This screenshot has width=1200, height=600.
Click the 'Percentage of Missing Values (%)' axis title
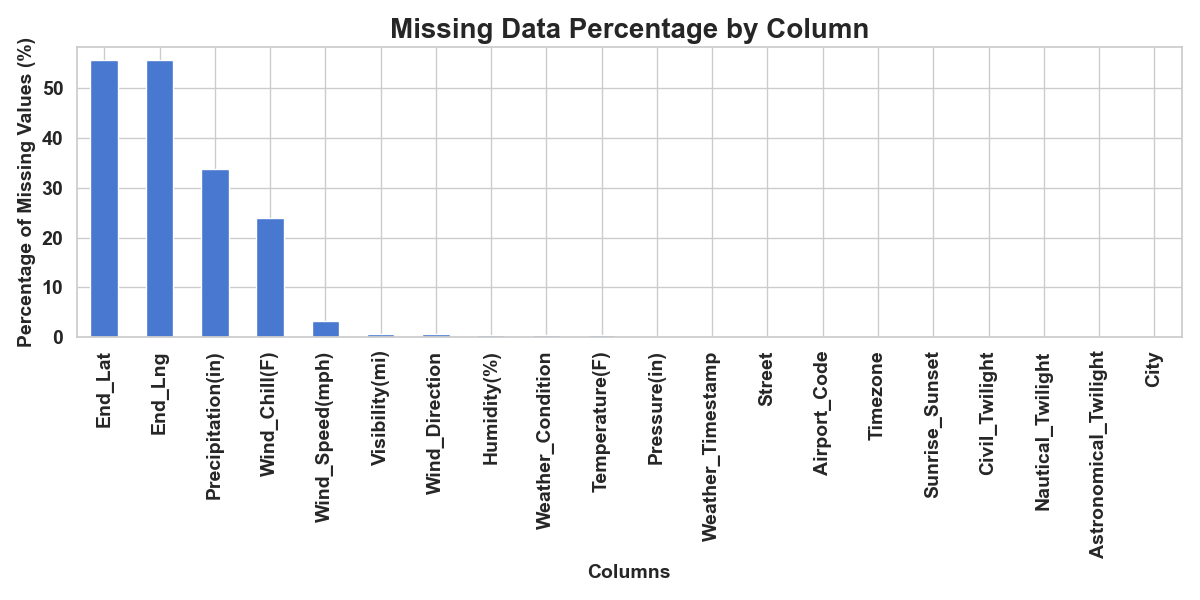(x=26, y=193)
